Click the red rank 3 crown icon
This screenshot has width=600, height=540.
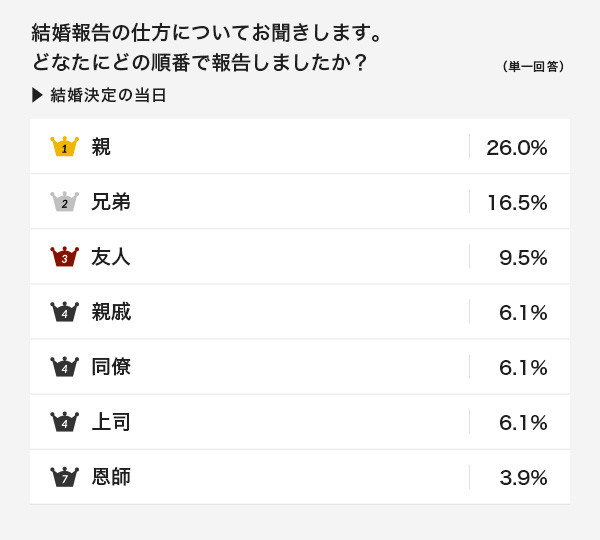click(x=65, y=256)
